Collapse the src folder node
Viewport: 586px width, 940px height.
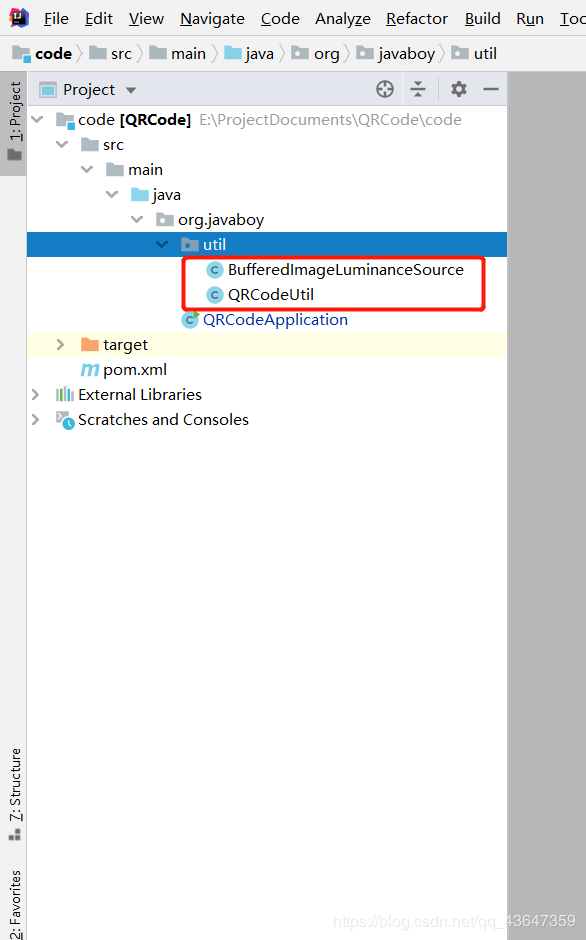point(62,144)
